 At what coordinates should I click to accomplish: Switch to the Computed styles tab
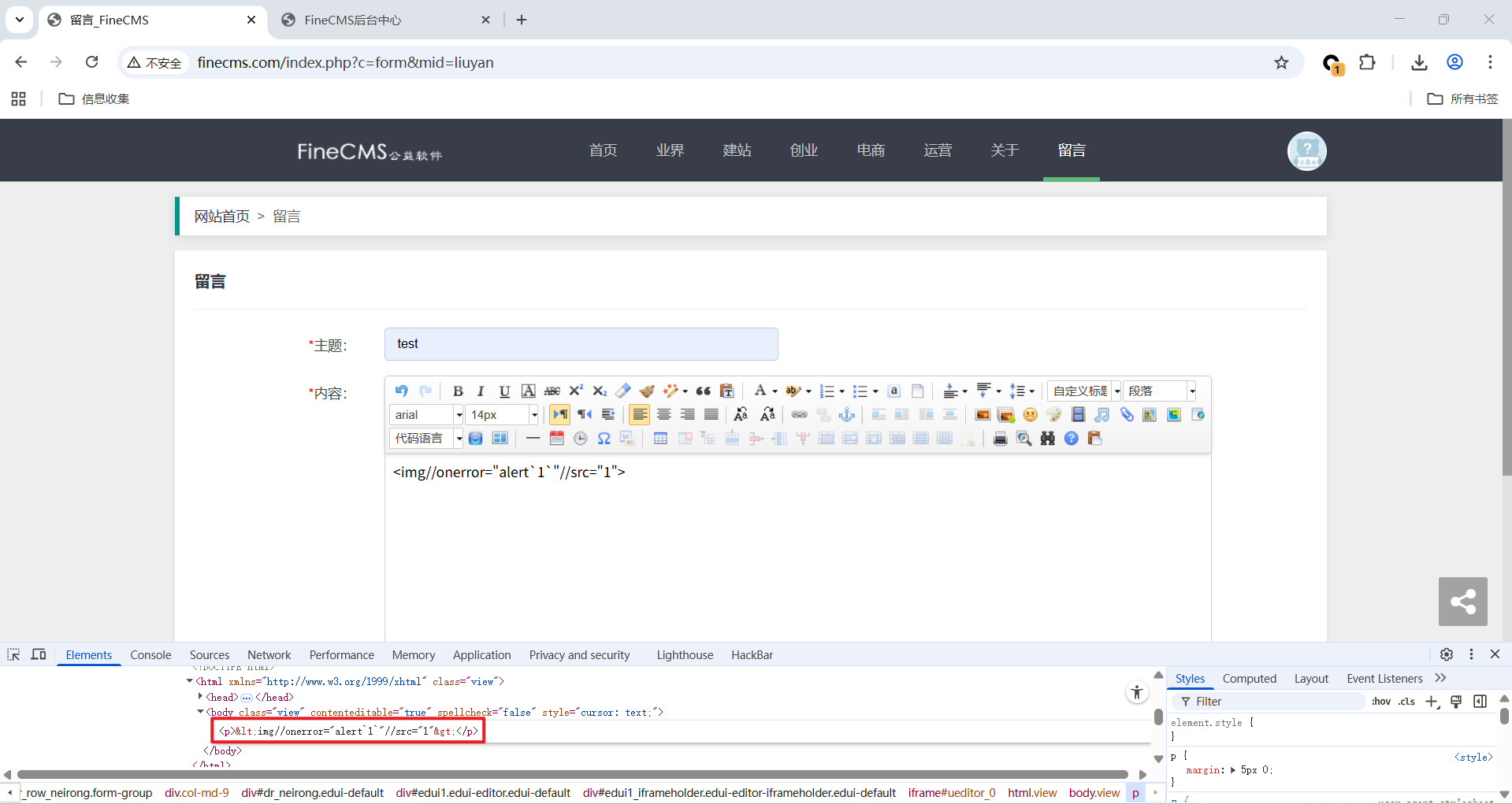(1250, 679)
